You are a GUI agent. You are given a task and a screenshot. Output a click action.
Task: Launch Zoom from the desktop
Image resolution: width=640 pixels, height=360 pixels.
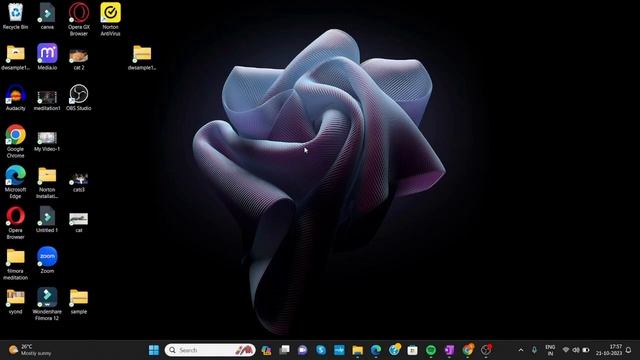pos(47,260)
